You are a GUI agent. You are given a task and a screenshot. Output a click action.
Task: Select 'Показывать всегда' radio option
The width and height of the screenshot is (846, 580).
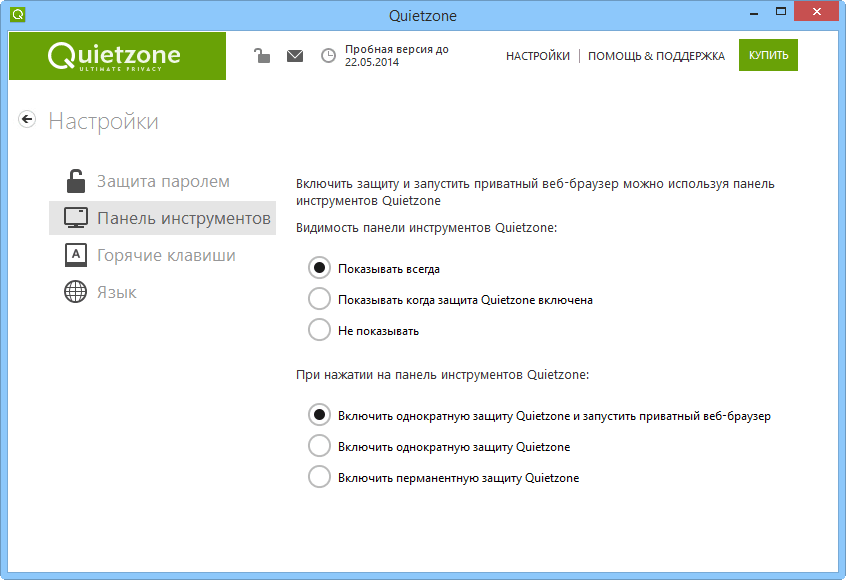pos(319,268)
